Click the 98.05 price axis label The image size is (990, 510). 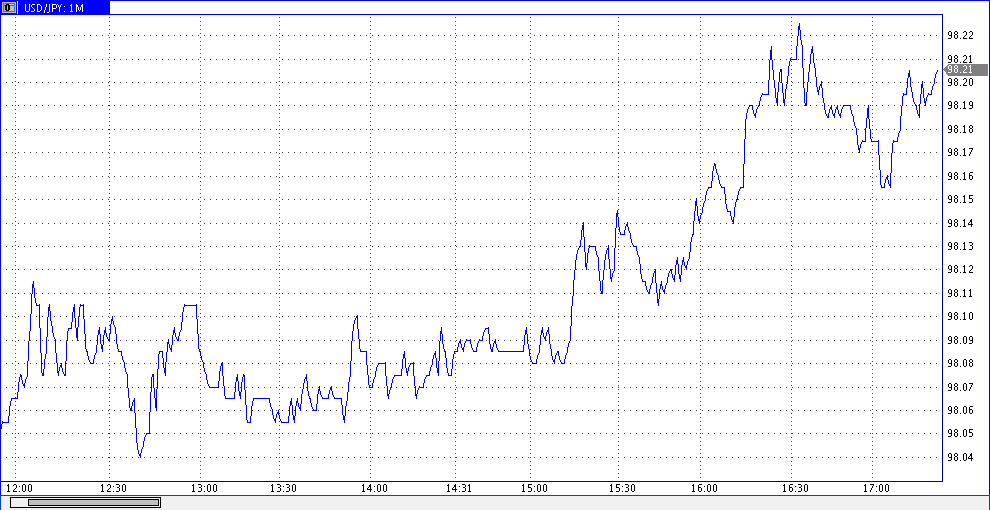click(x=960, y=434)
